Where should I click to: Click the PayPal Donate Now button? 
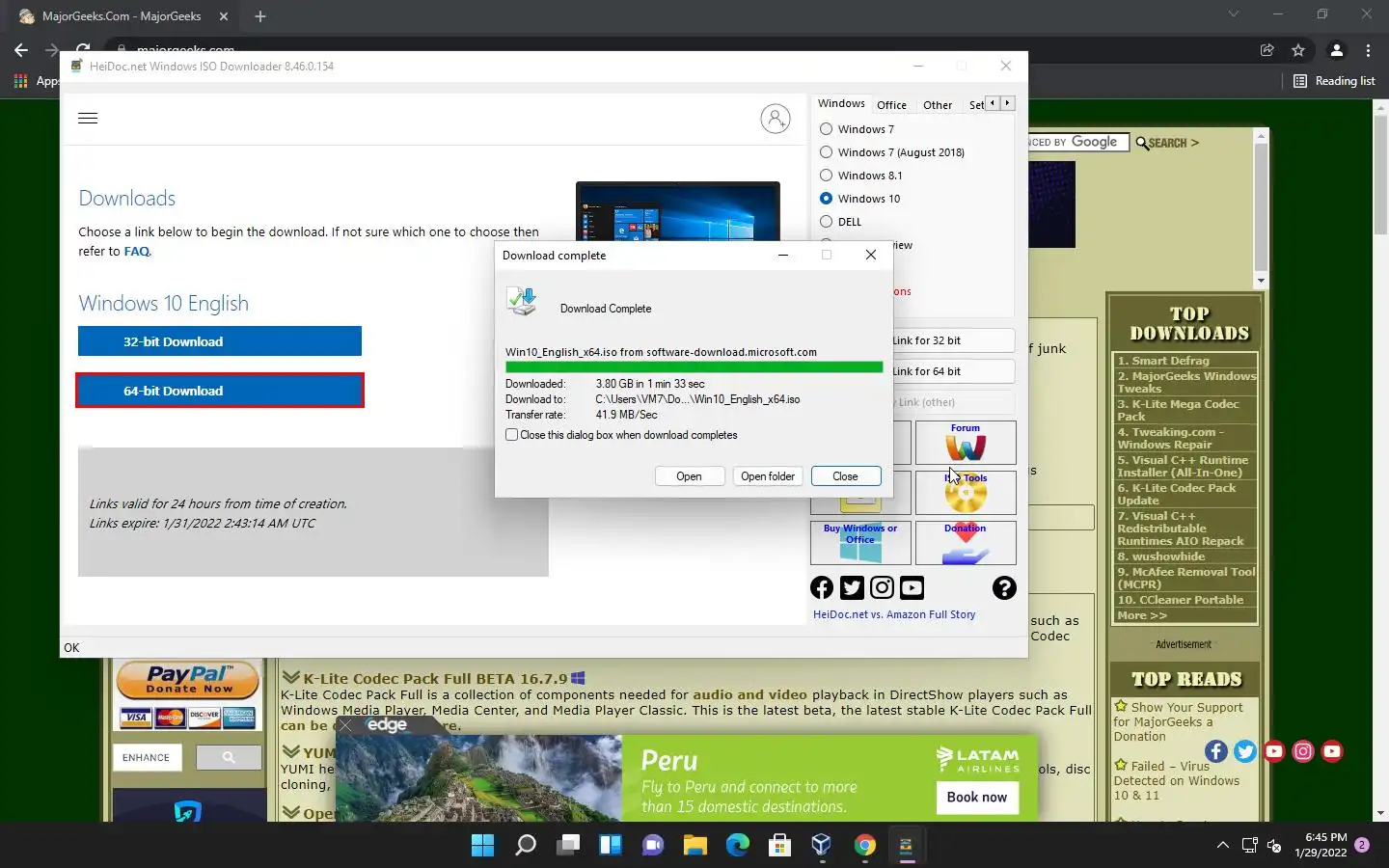click(x=188, y=680)
